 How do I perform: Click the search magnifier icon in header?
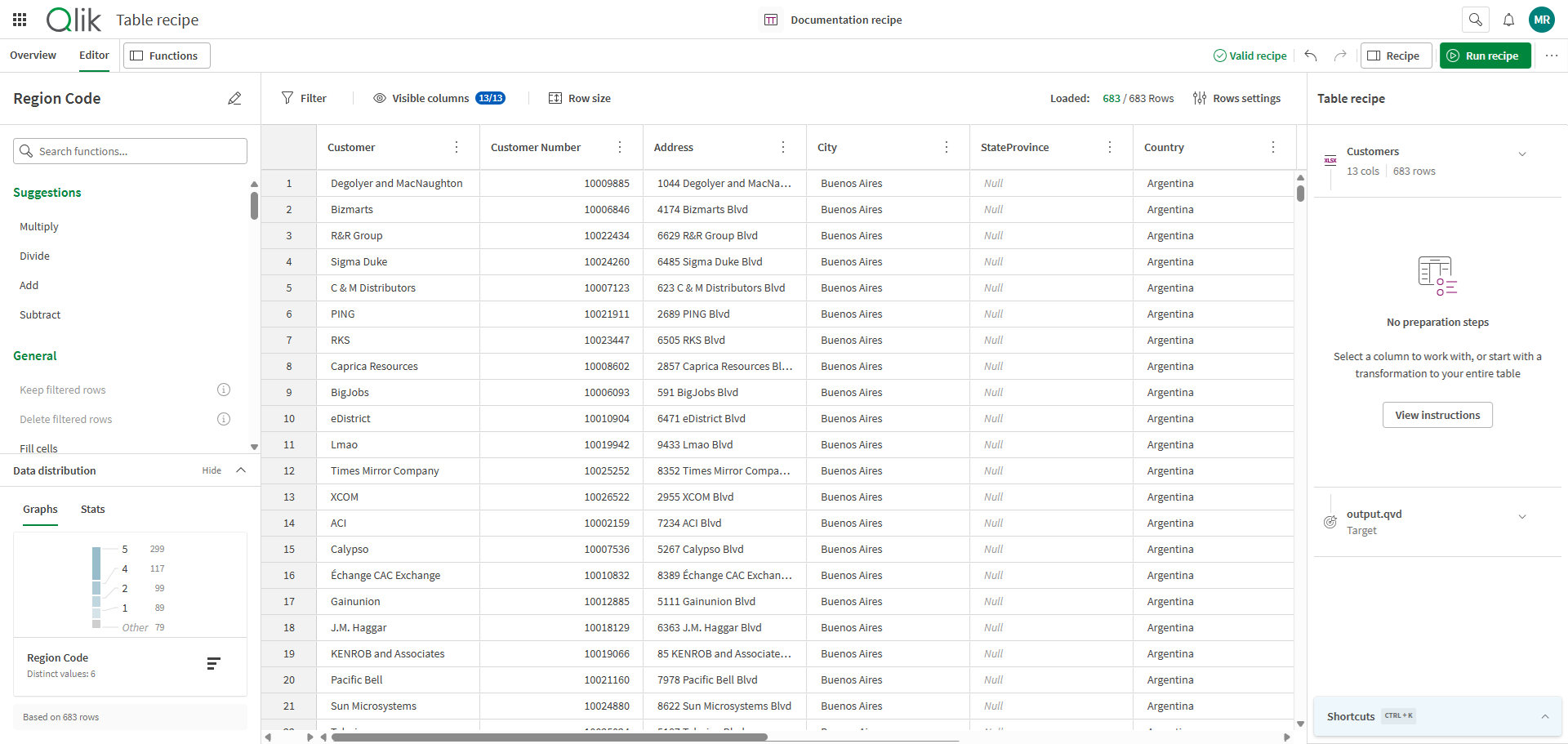coord(1475,20)
